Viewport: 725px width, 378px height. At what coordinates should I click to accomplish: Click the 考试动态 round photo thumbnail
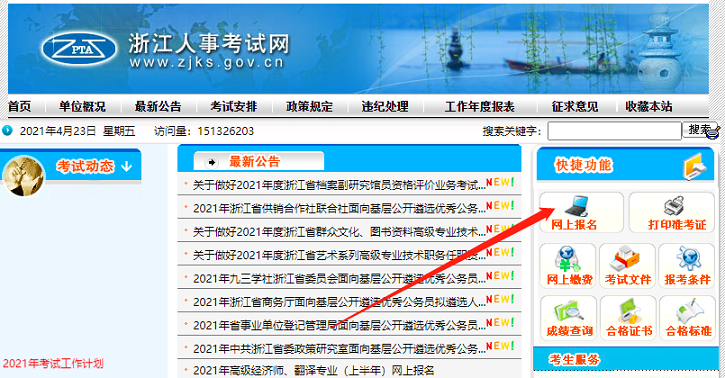pyautogui.click(x=23, y=176)
